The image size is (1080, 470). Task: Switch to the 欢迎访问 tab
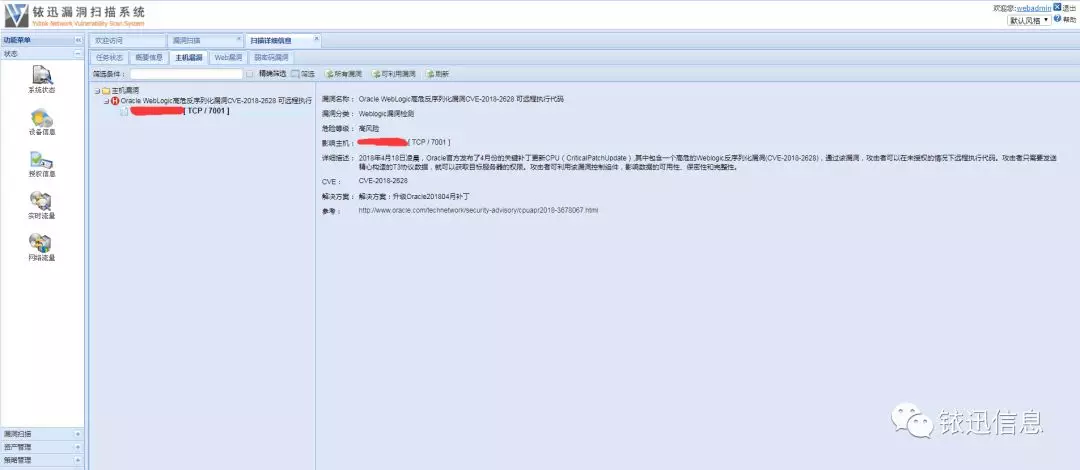pos(128,41)
